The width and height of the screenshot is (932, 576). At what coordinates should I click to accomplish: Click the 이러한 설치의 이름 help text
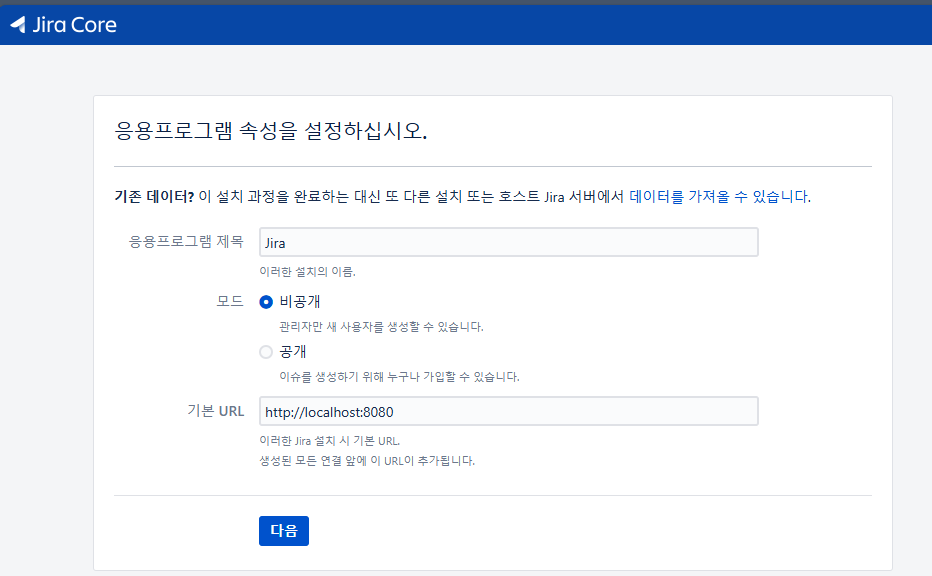pos(307,271)
